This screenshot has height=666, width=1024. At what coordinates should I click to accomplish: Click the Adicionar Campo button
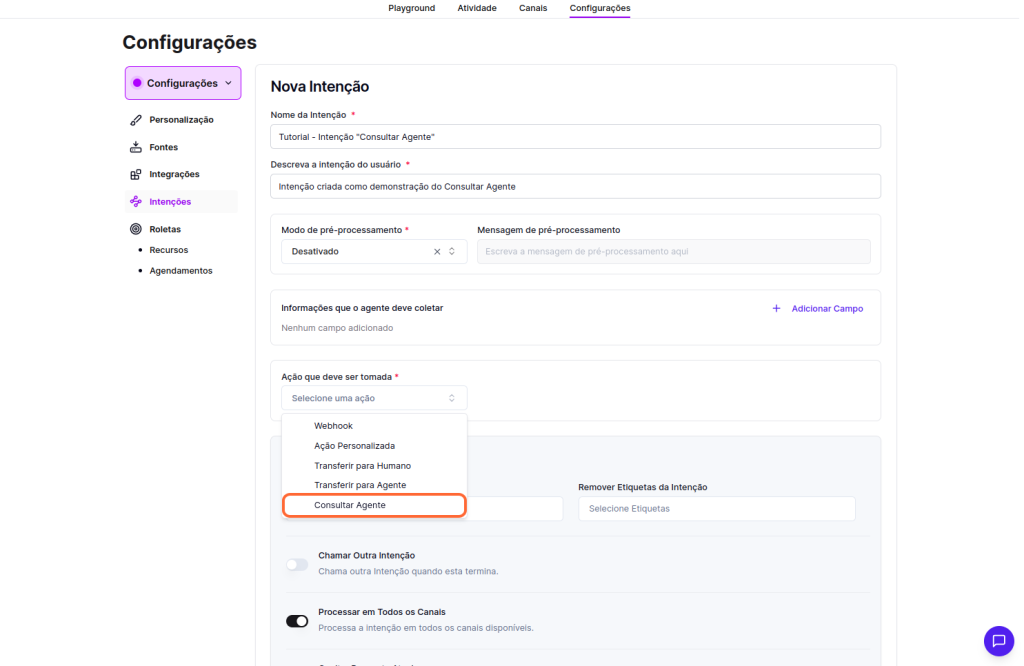pos(826,309)
